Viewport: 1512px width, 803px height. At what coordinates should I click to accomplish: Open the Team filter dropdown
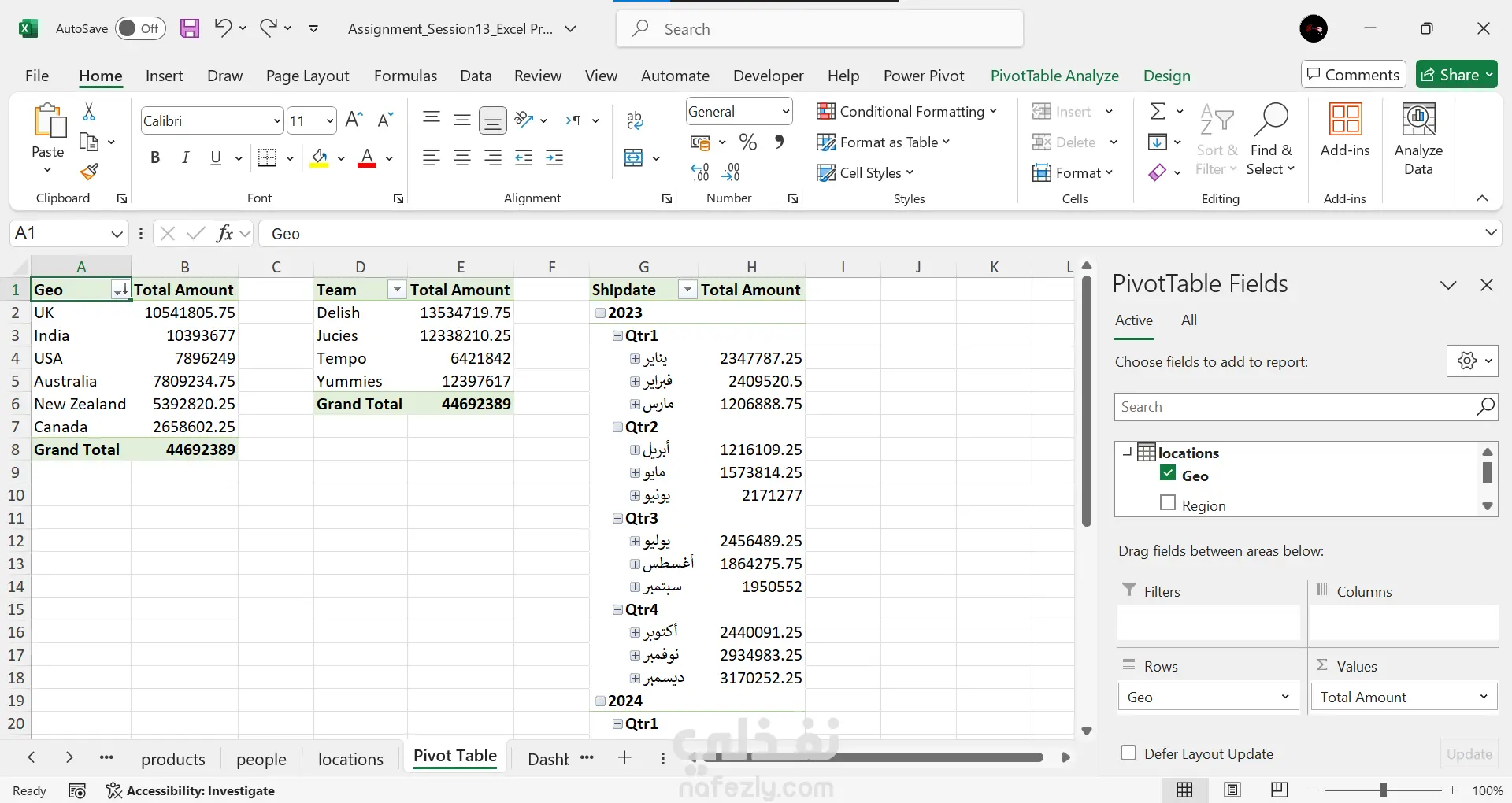(x=397, y=290)
